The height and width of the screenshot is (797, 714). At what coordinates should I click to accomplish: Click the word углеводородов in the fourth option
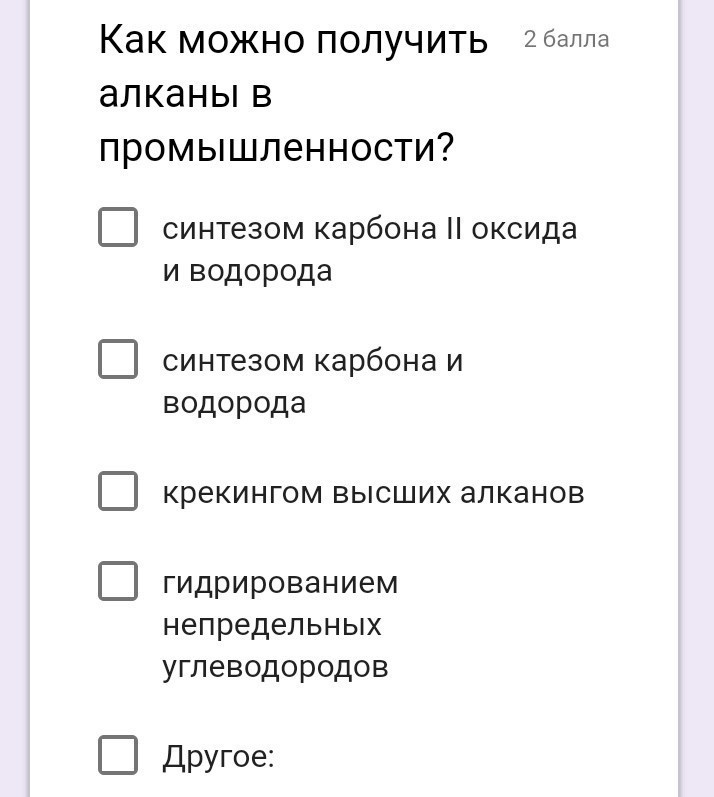(275, 667)
